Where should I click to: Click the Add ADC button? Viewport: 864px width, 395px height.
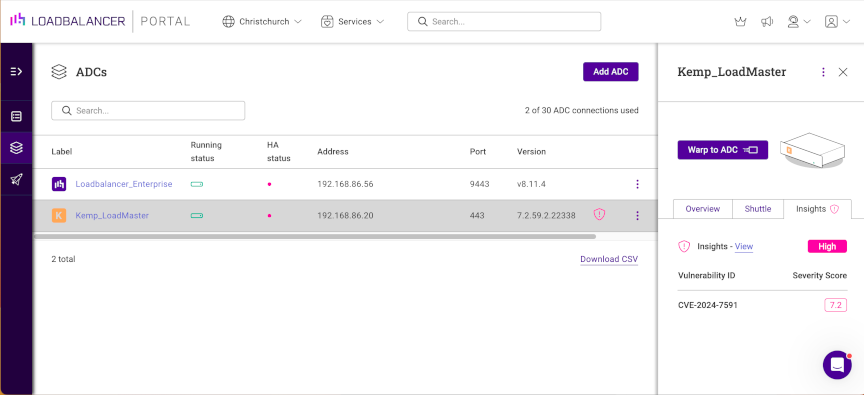[611, 72]
